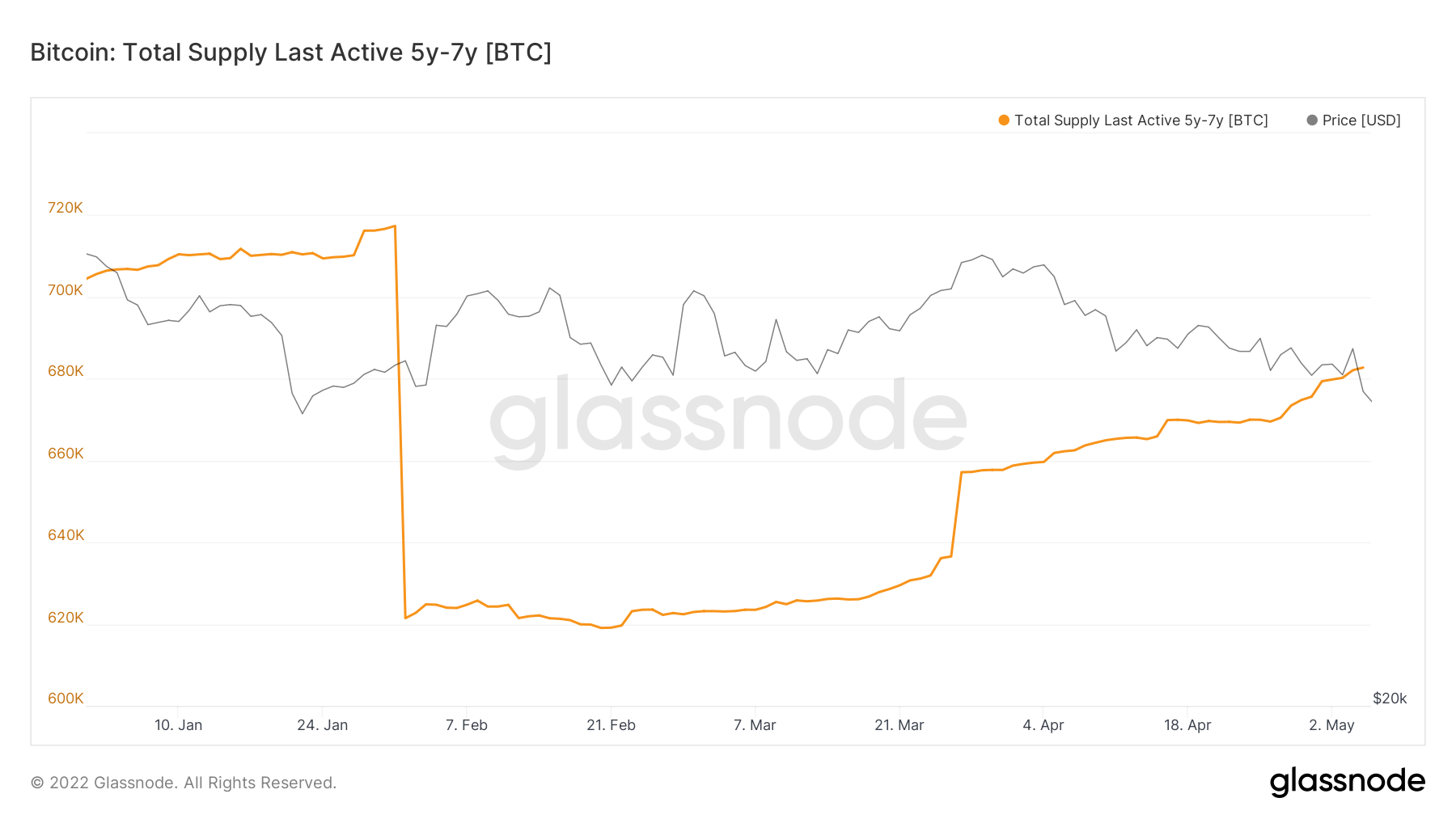The image size is (1456, 819).
Task: Click the 640K y-axis label
Action: pyautogui.click(x=66, y=535)
